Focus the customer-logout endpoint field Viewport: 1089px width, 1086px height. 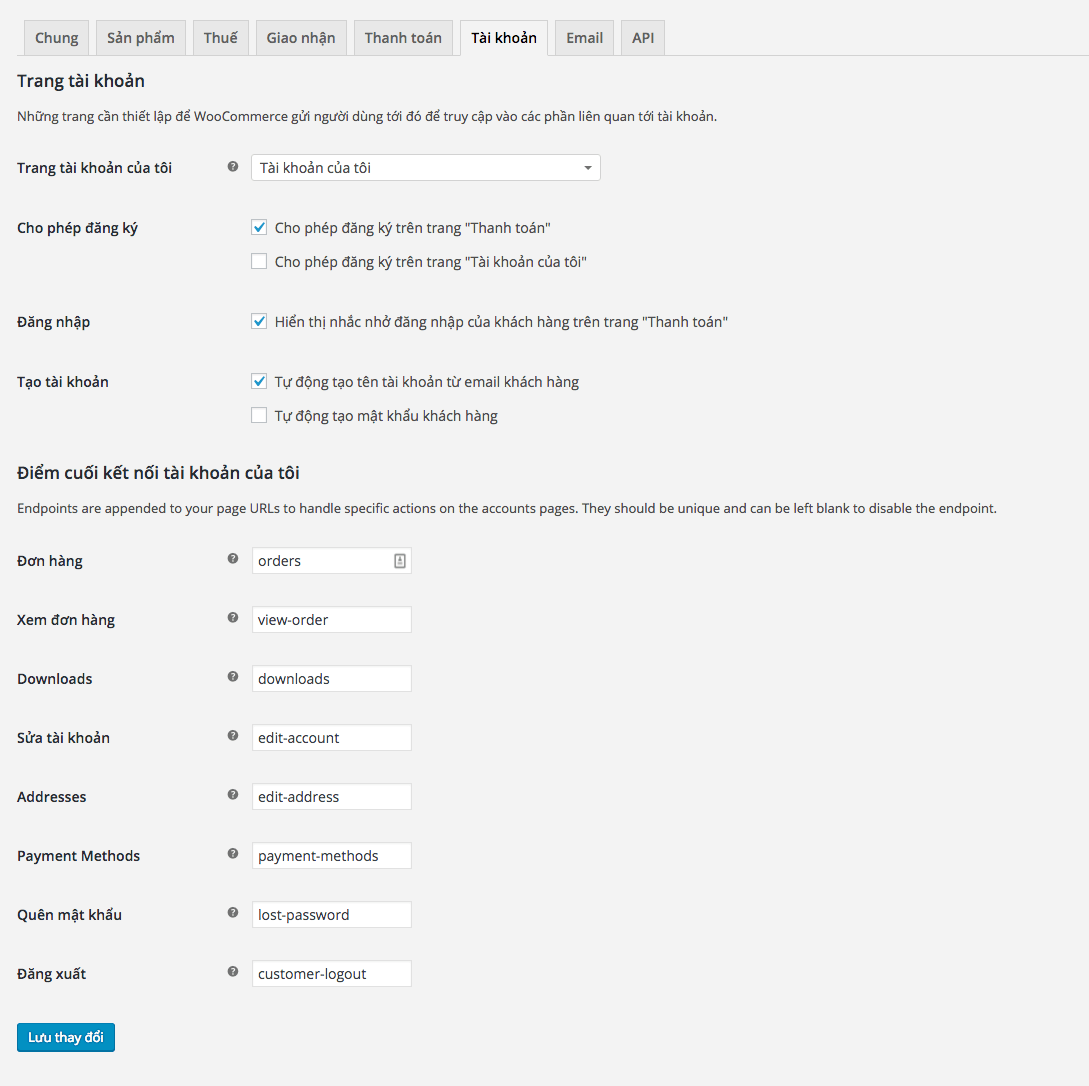[332, 974]
